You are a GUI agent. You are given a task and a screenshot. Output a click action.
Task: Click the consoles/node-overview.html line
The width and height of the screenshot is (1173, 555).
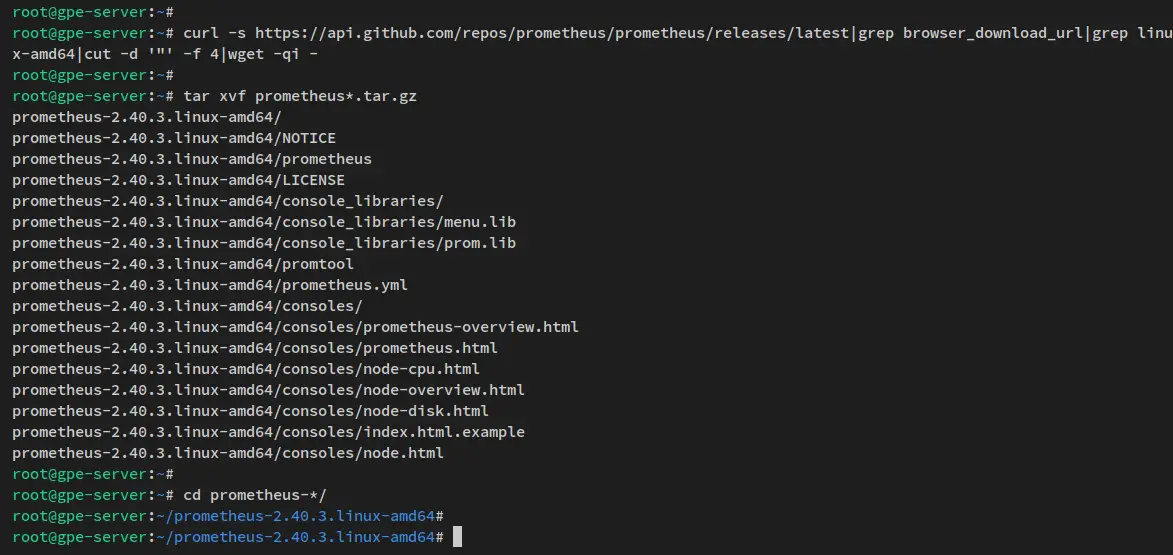pos(269,390)
